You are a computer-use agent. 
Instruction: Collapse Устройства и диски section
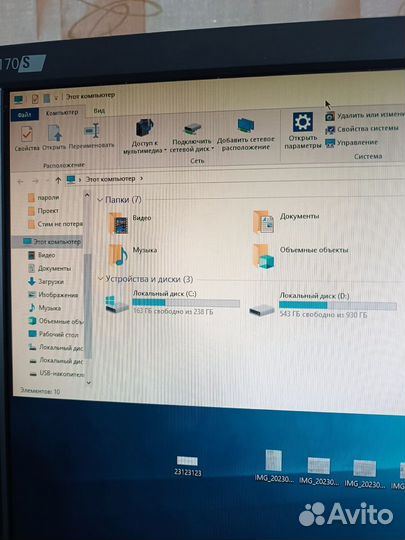tap(101, 278)
